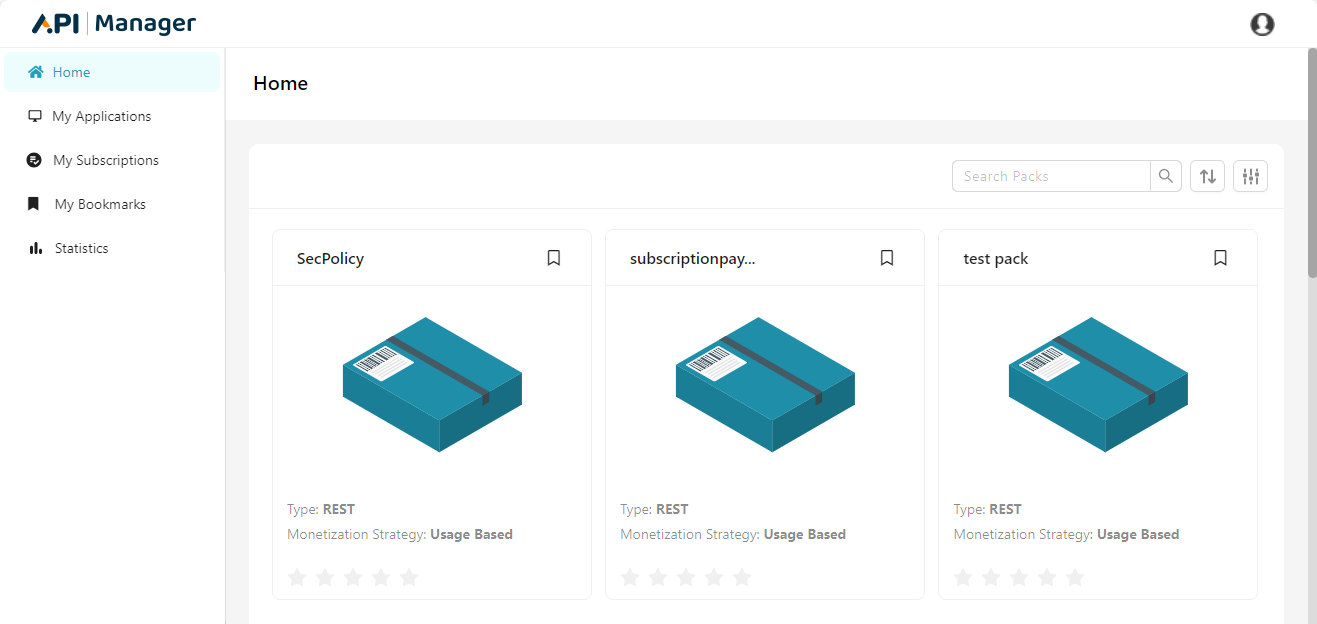The width and height of the screenshot is (1317, 624).
Task: Open the SecPolicy pack title
Action: (x=330, y=257)
